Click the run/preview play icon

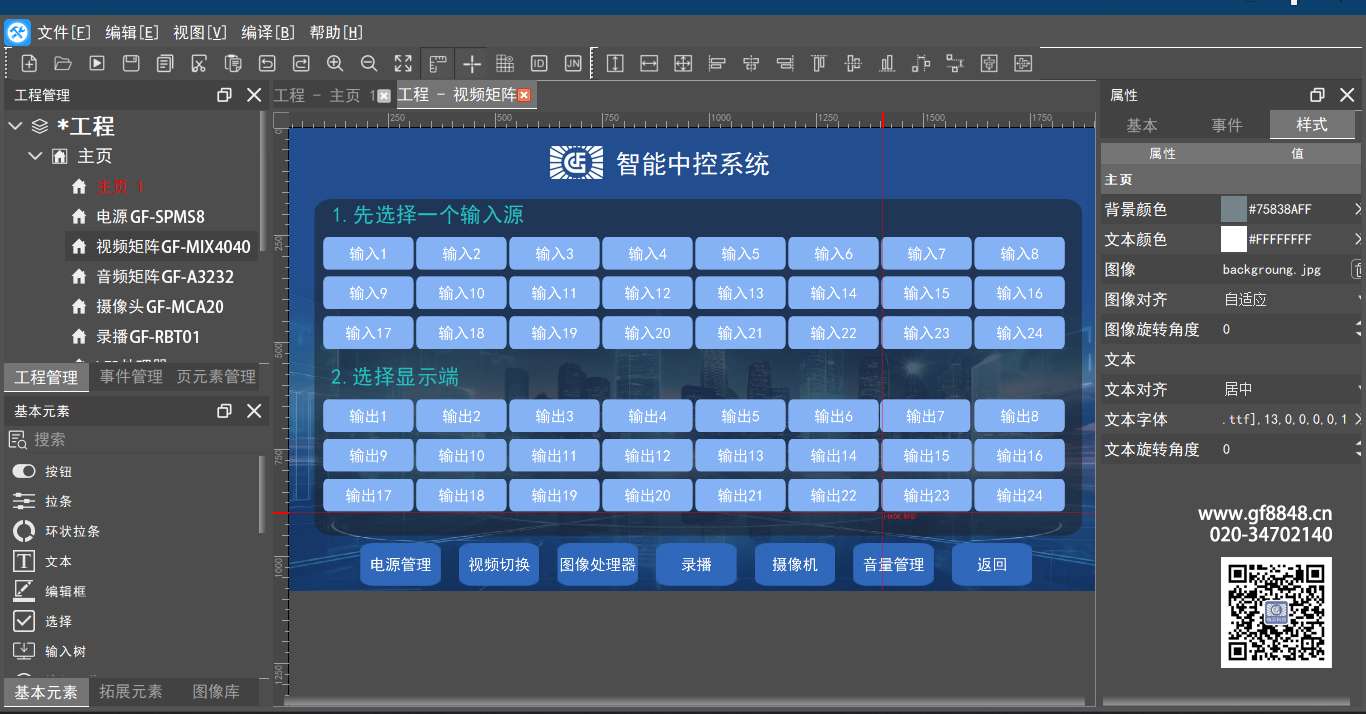pyautogui.click(x=97, y=64)
